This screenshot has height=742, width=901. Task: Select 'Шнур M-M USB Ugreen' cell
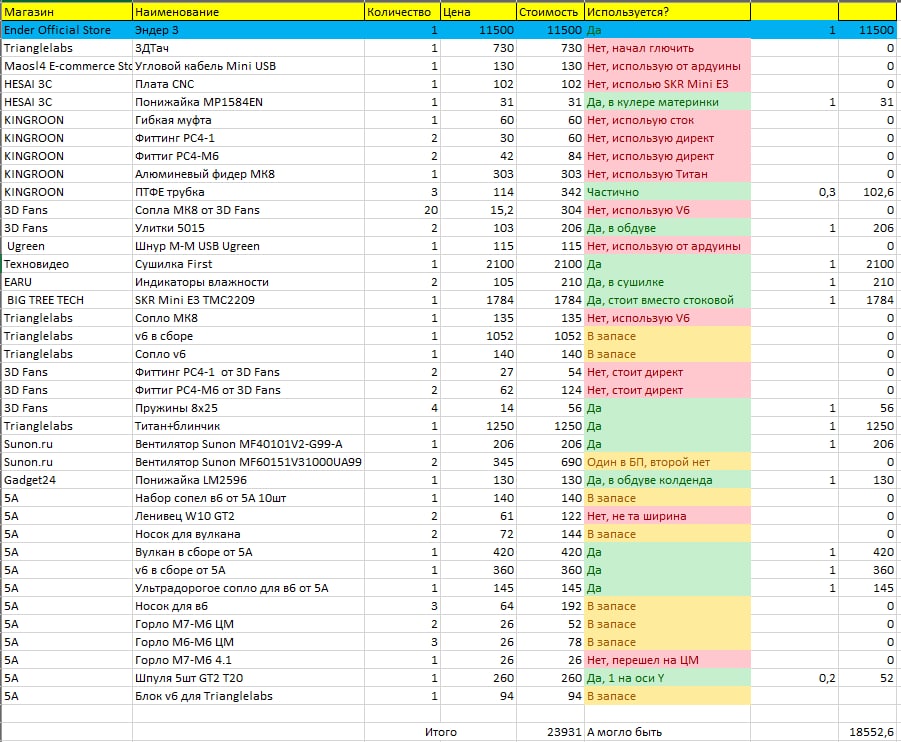click(x=248, y=246)
